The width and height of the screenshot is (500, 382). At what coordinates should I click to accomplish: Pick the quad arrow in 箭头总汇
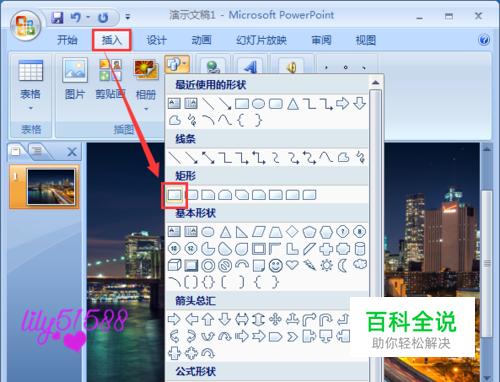pyautogui.click(x=275, y=319)
